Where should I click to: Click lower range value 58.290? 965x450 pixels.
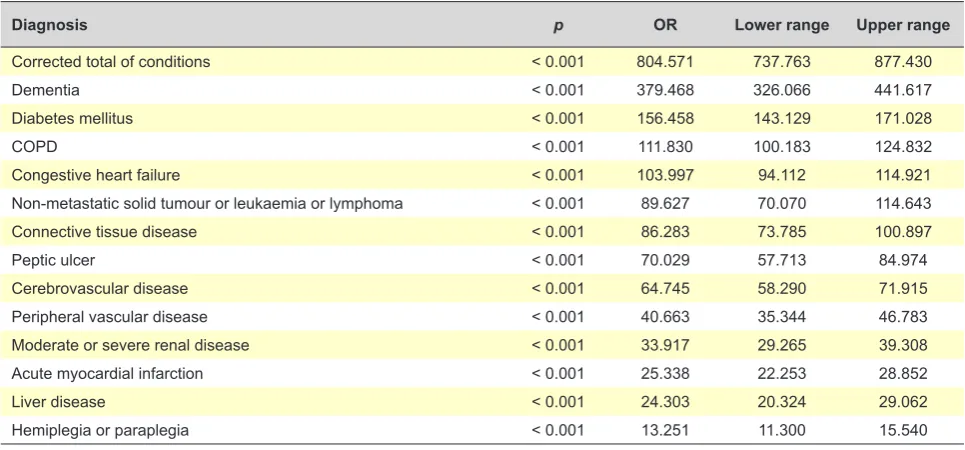tap(782, 288)
